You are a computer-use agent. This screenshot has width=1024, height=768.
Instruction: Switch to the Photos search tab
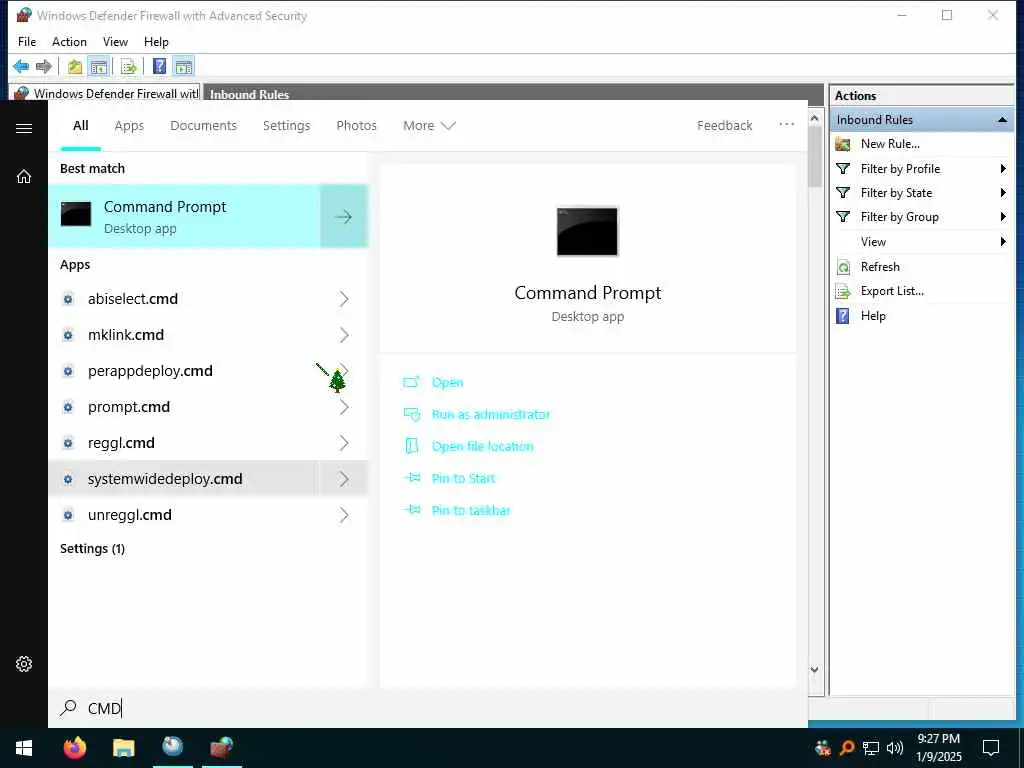click(357, 125)
